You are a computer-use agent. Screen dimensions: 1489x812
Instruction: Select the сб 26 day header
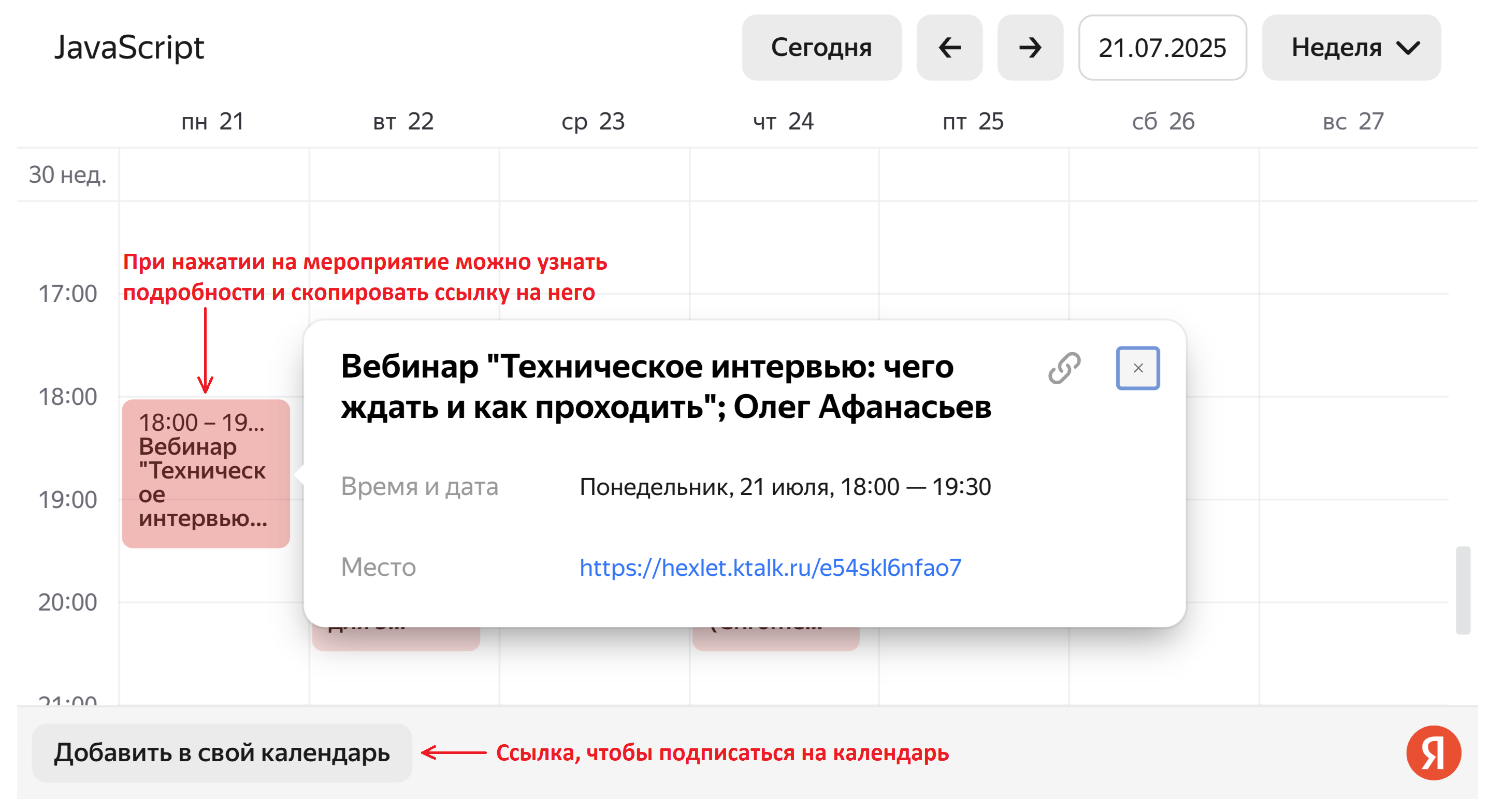tap(1163, 121)
